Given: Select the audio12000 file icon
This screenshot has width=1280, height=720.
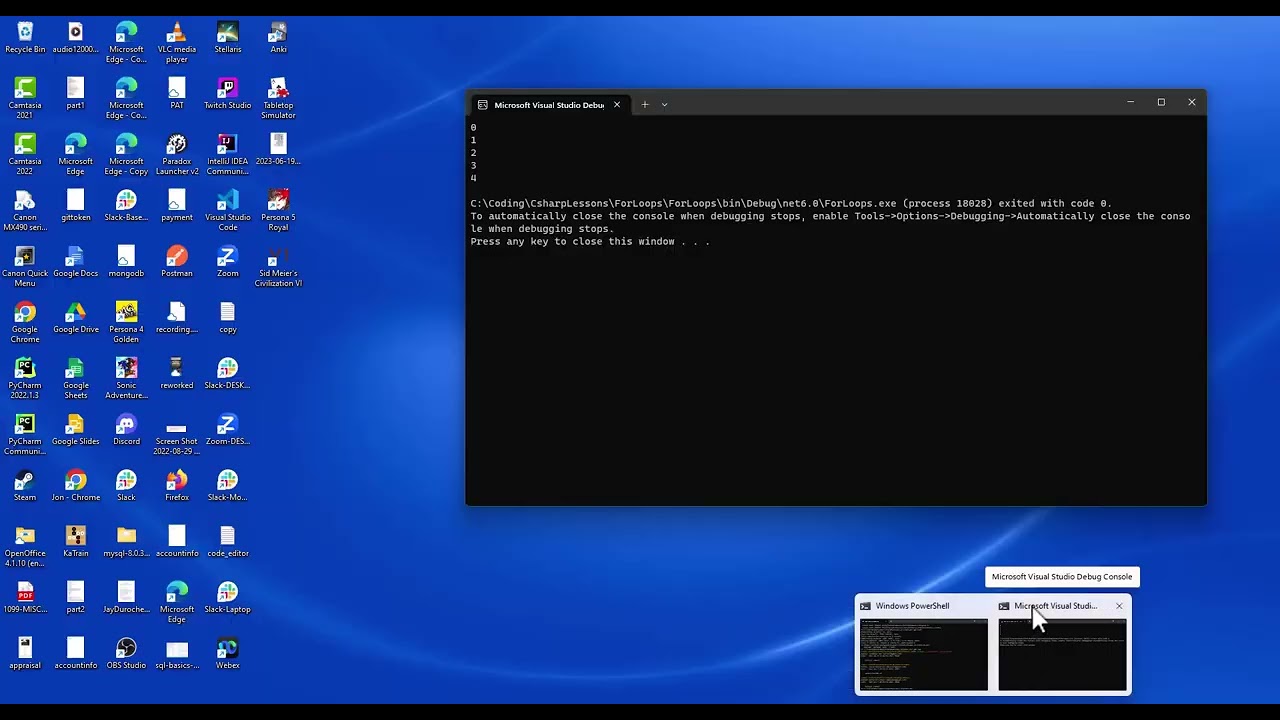Looking at the screenshot, I should point(76,38).
